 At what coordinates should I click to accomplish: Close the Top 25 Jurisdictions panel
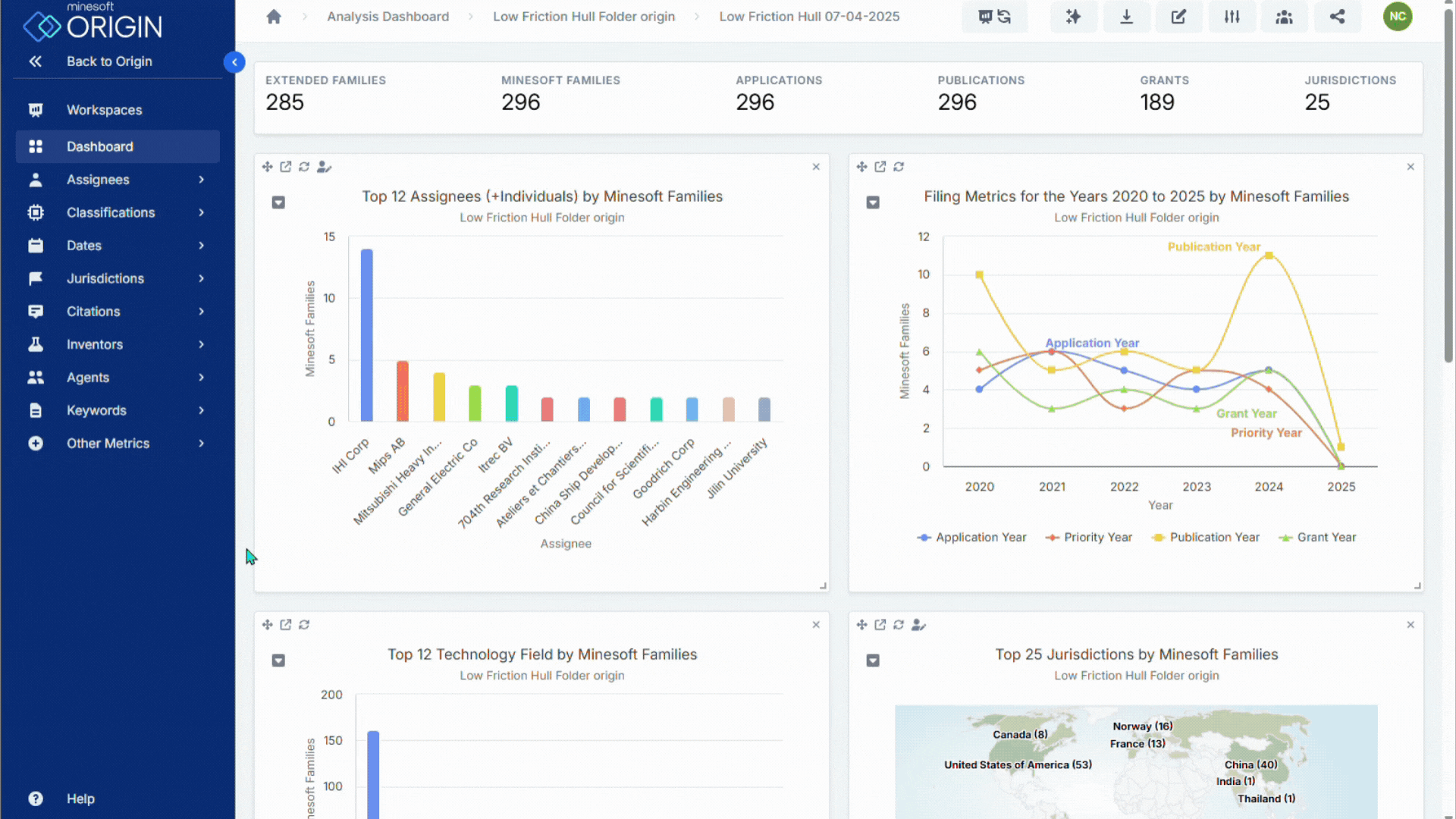click(x=1410, y=625)
